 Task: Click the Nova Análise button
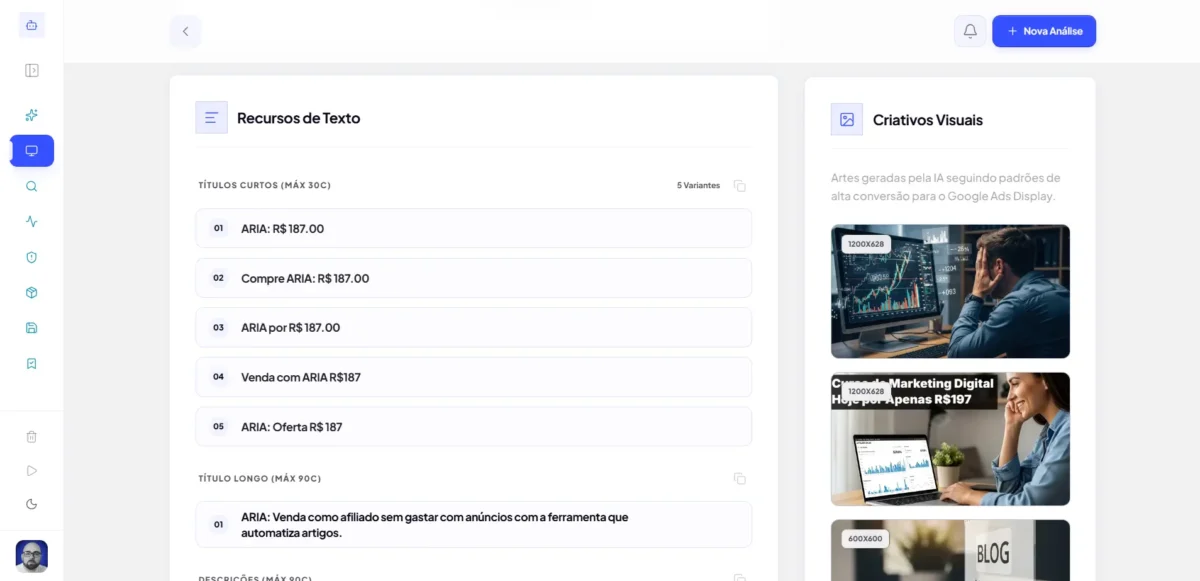click(1044, 31)
